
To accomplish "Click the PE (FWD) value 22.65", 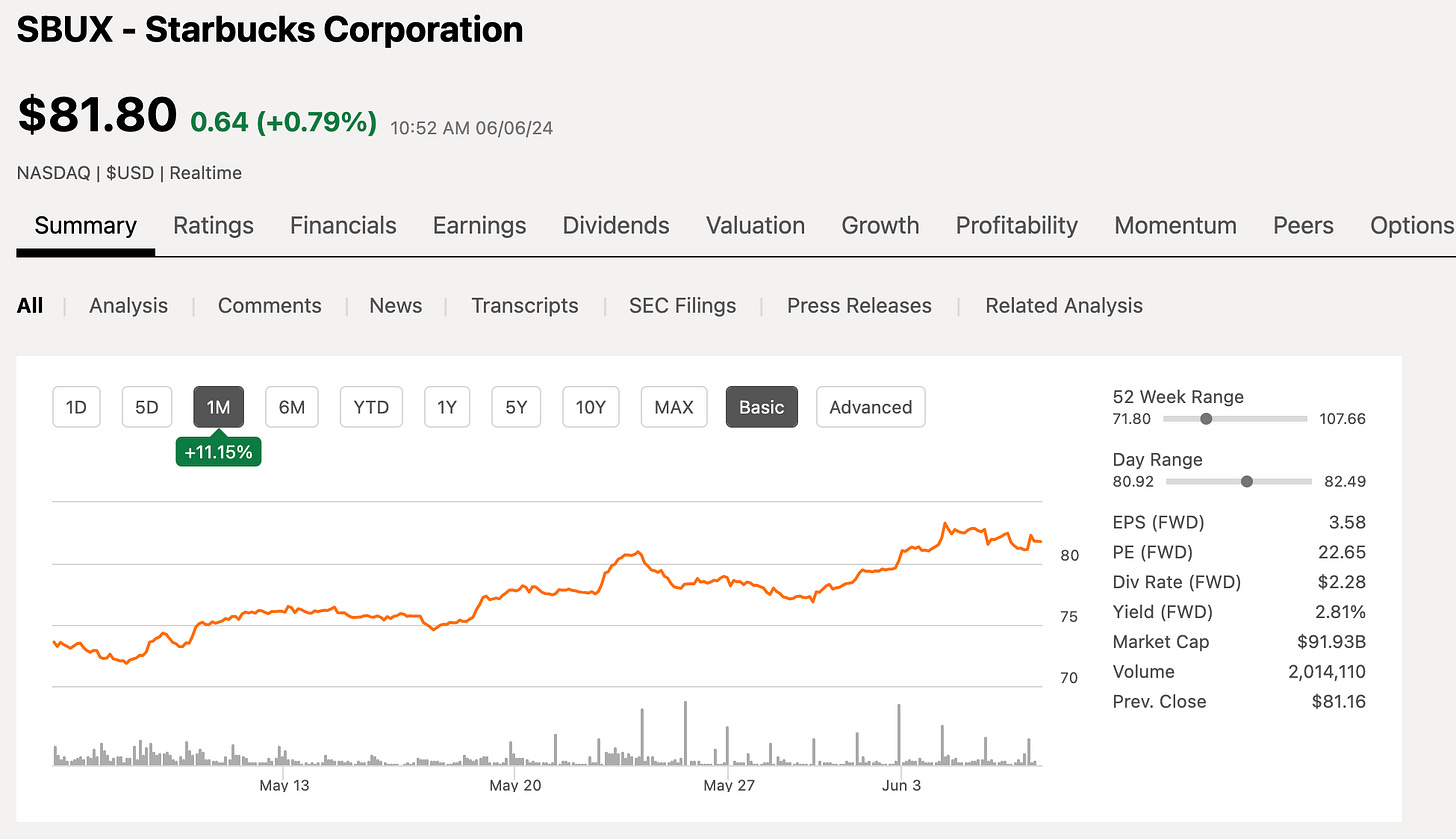I will point(1344,552).
